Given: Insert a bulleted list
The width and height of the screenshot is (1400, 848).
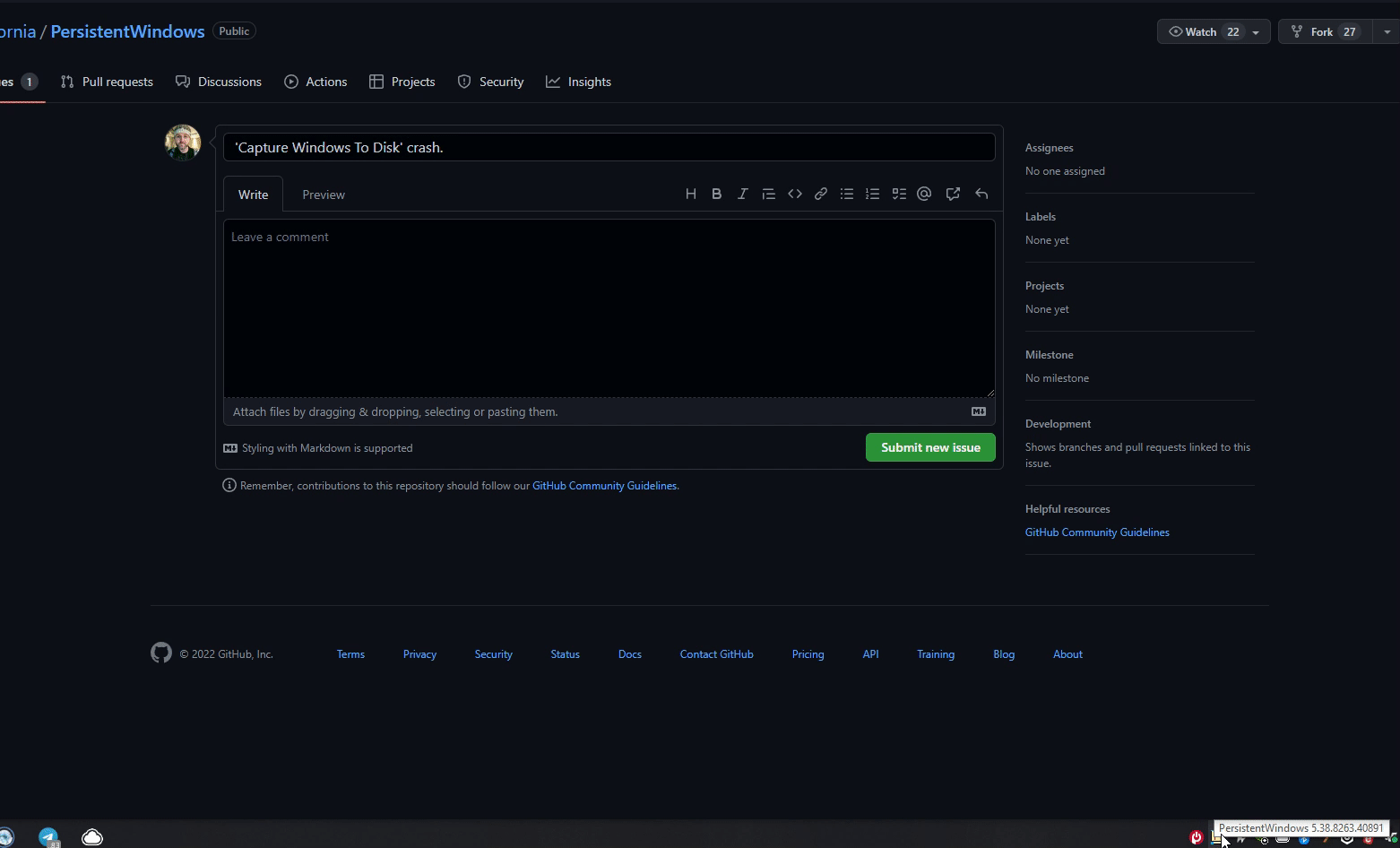Looking at the screenshot, I should coord(847,194).
